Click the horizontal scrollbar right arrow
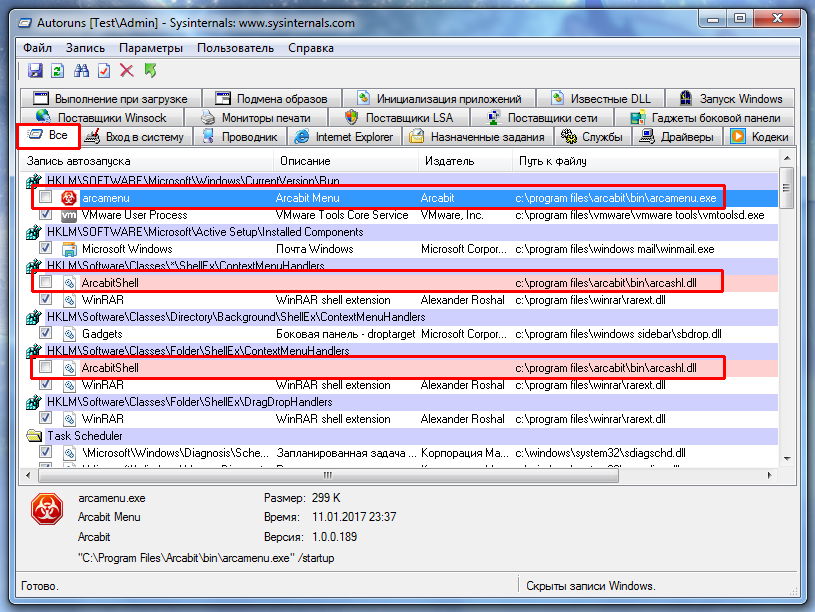This screenshot has height=612, width=815. (x=770, y=475)
